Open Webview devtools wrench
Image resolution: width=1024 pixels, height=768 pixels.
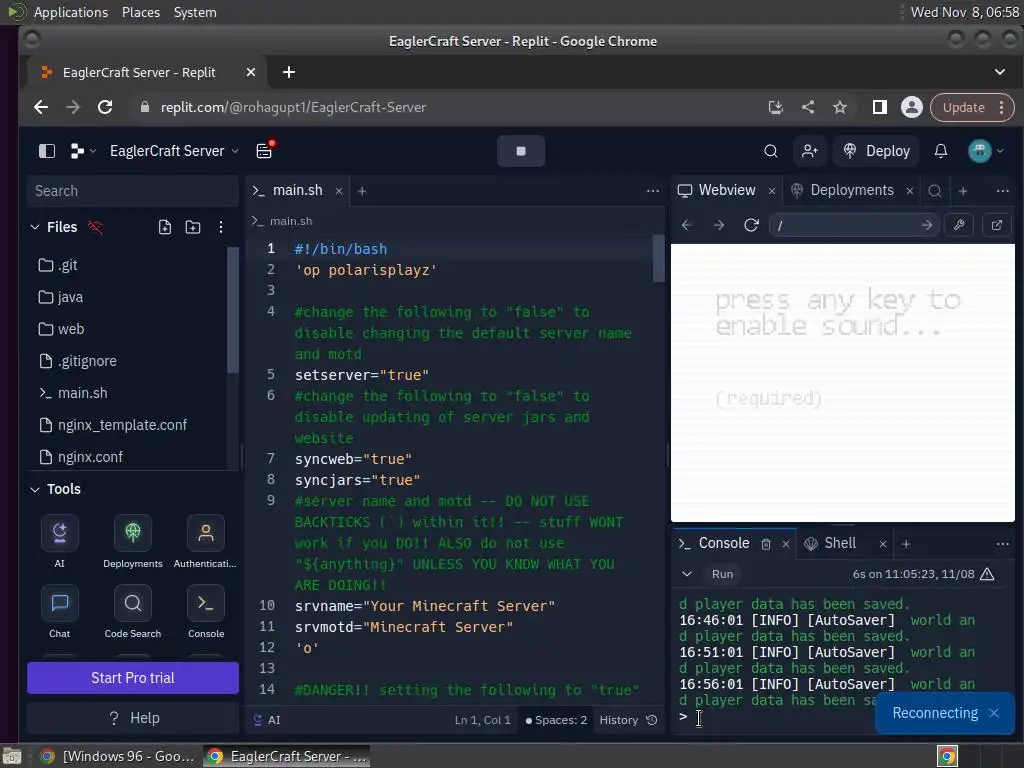[959, 225]
